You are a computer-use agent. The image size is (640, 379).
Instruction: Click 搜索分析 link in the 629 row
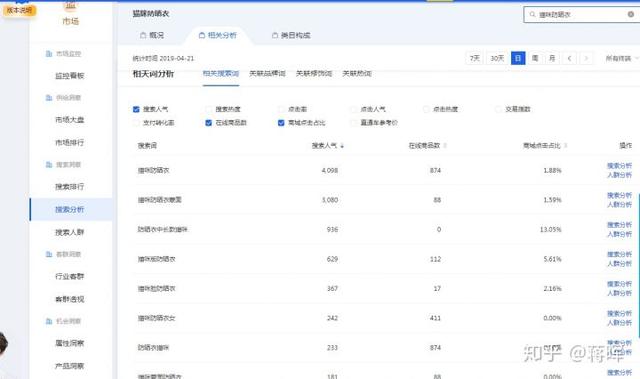point(619,255)
